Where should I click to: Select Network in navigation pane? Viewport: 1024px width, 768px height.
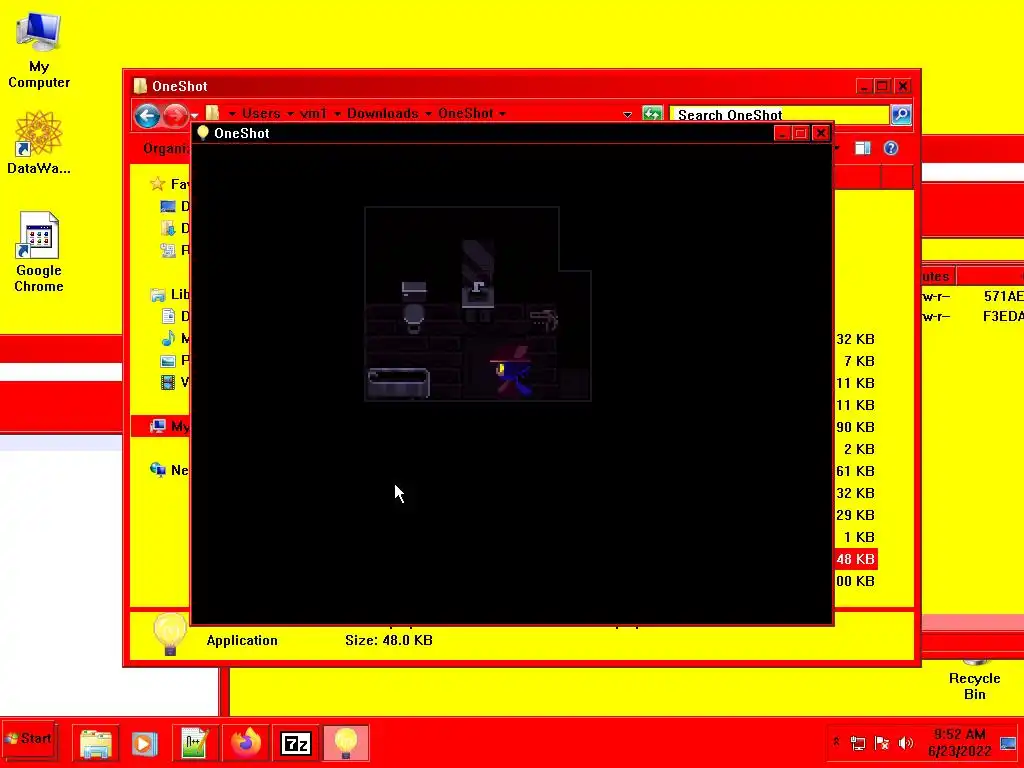point(170,470)
